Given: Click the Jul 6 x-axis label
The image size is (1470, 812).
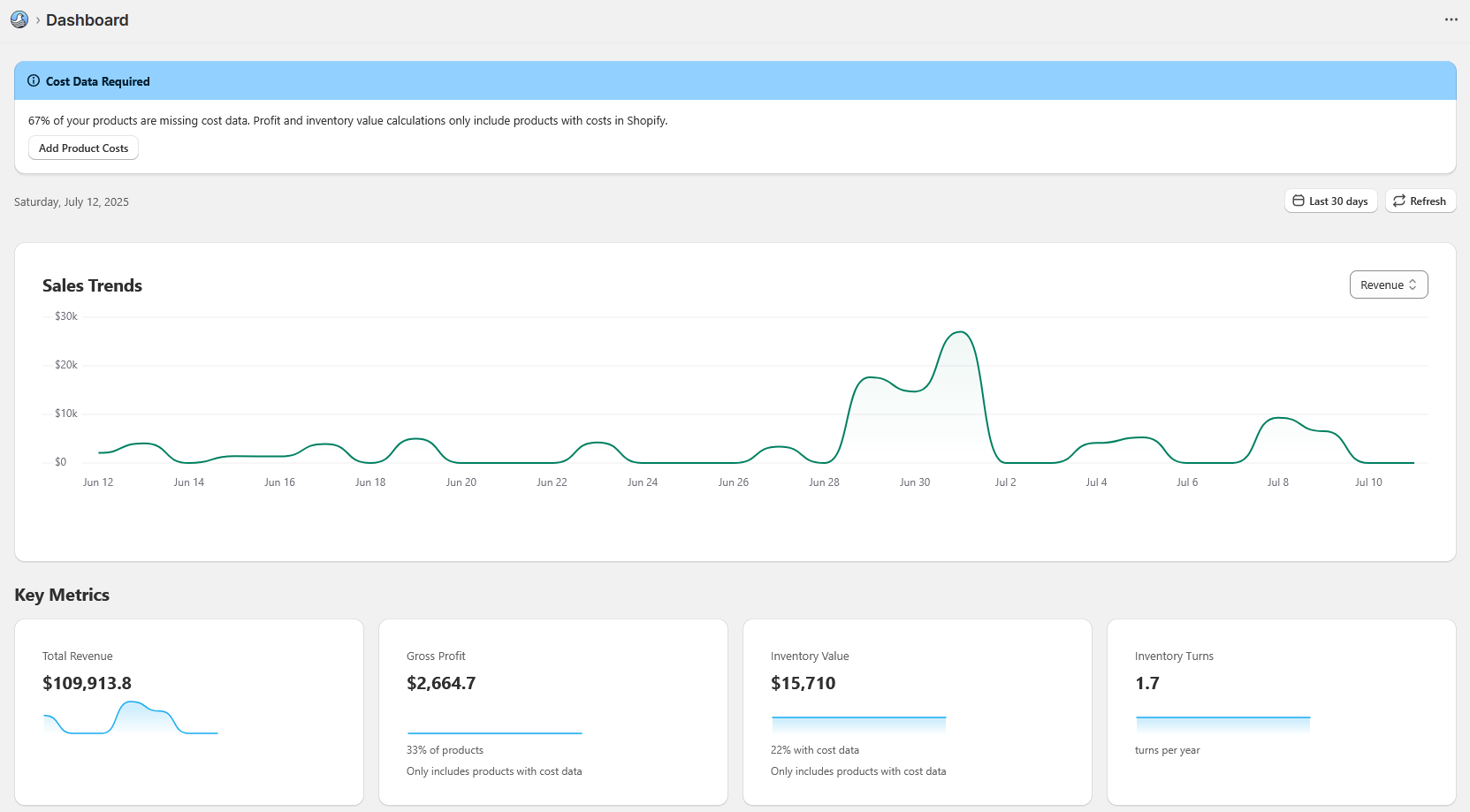Looking at the screenshot, I should click(1187, 482).
